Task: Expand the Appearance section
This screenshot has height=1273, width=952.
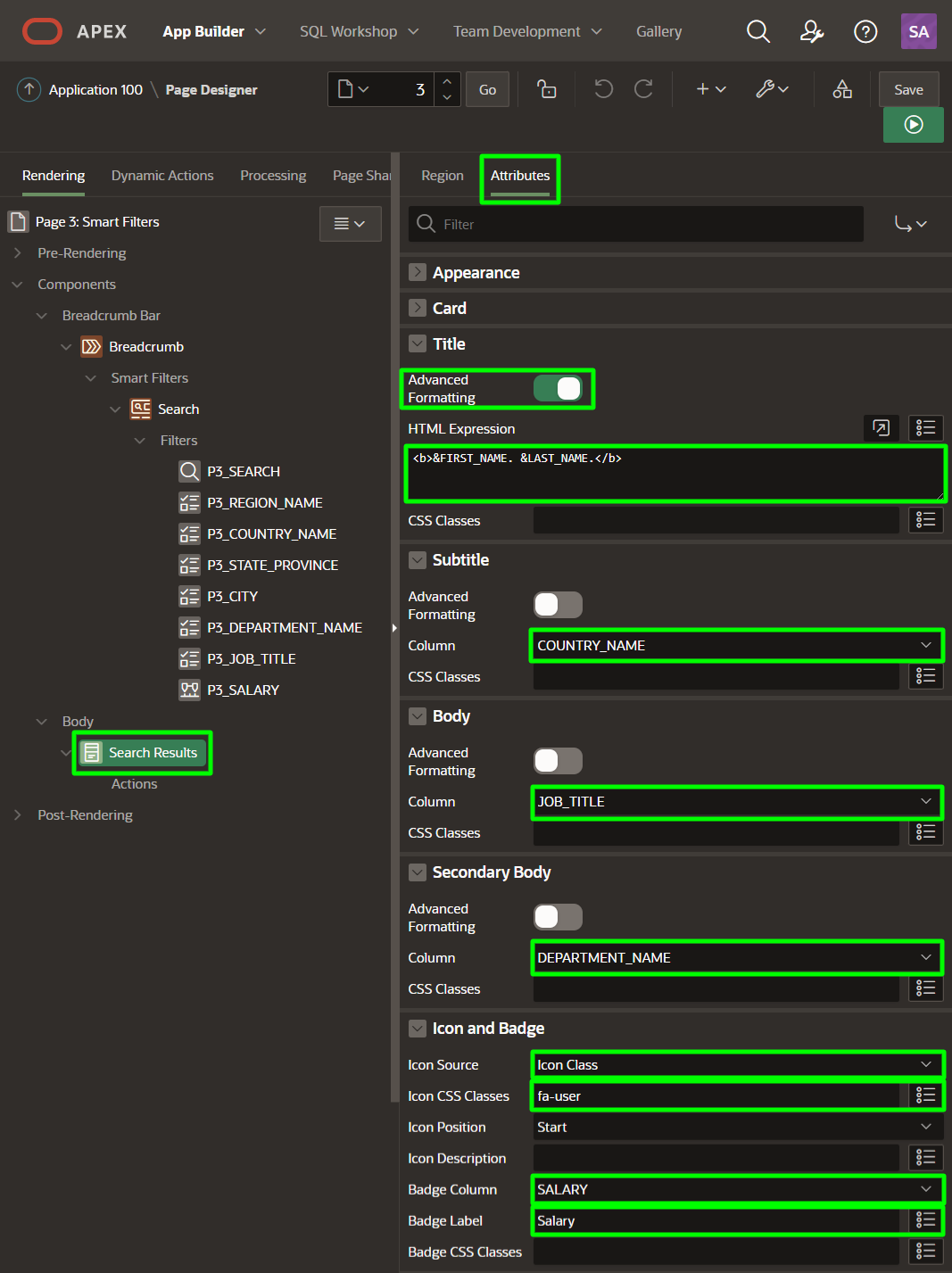Action: (418, 272)
